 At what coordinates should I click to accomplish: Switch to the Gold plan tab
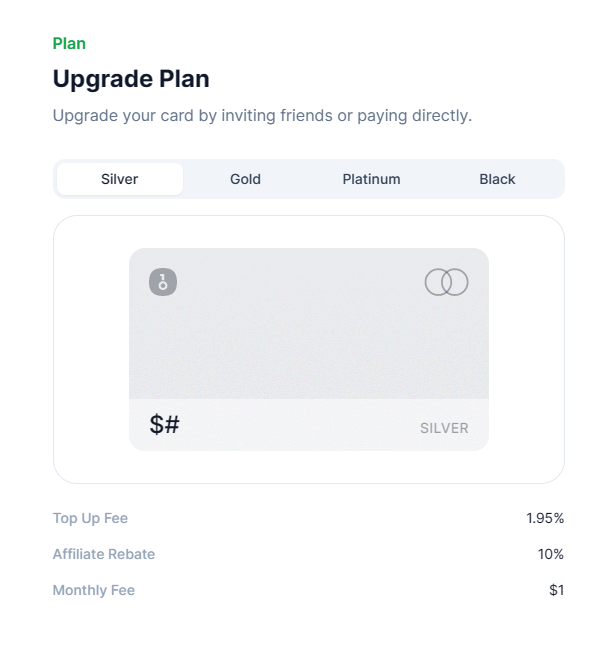[245, 179]
